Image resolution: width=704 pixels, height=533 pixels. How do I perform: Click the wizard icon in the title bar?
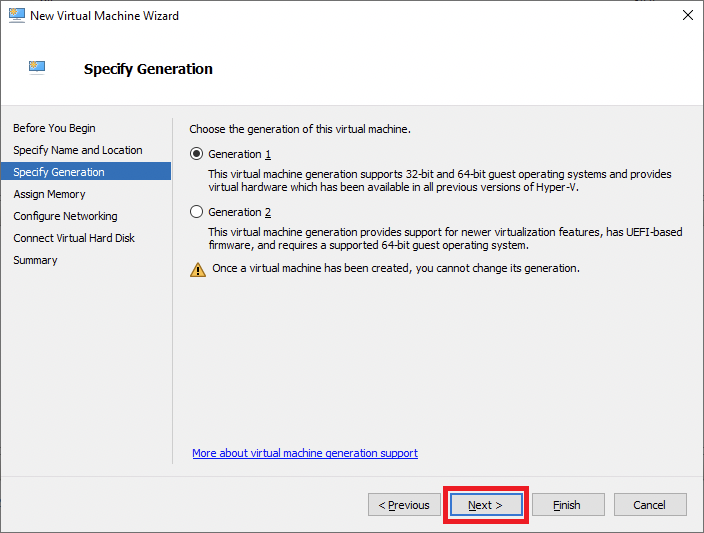point(15,16)
